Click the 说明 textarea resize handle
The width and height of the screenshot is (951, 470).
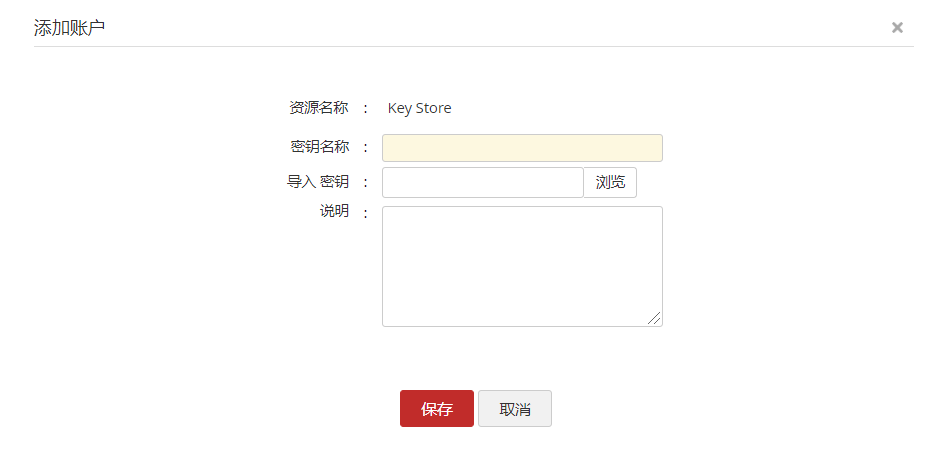[654, 318]
